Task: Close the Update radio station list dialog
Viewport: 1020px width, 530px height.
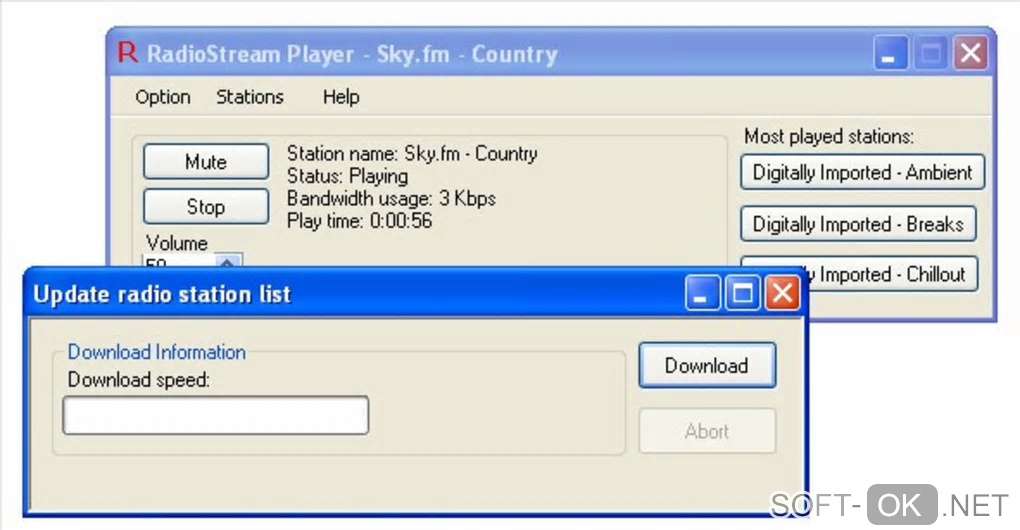Action: (x=782, y=293)
